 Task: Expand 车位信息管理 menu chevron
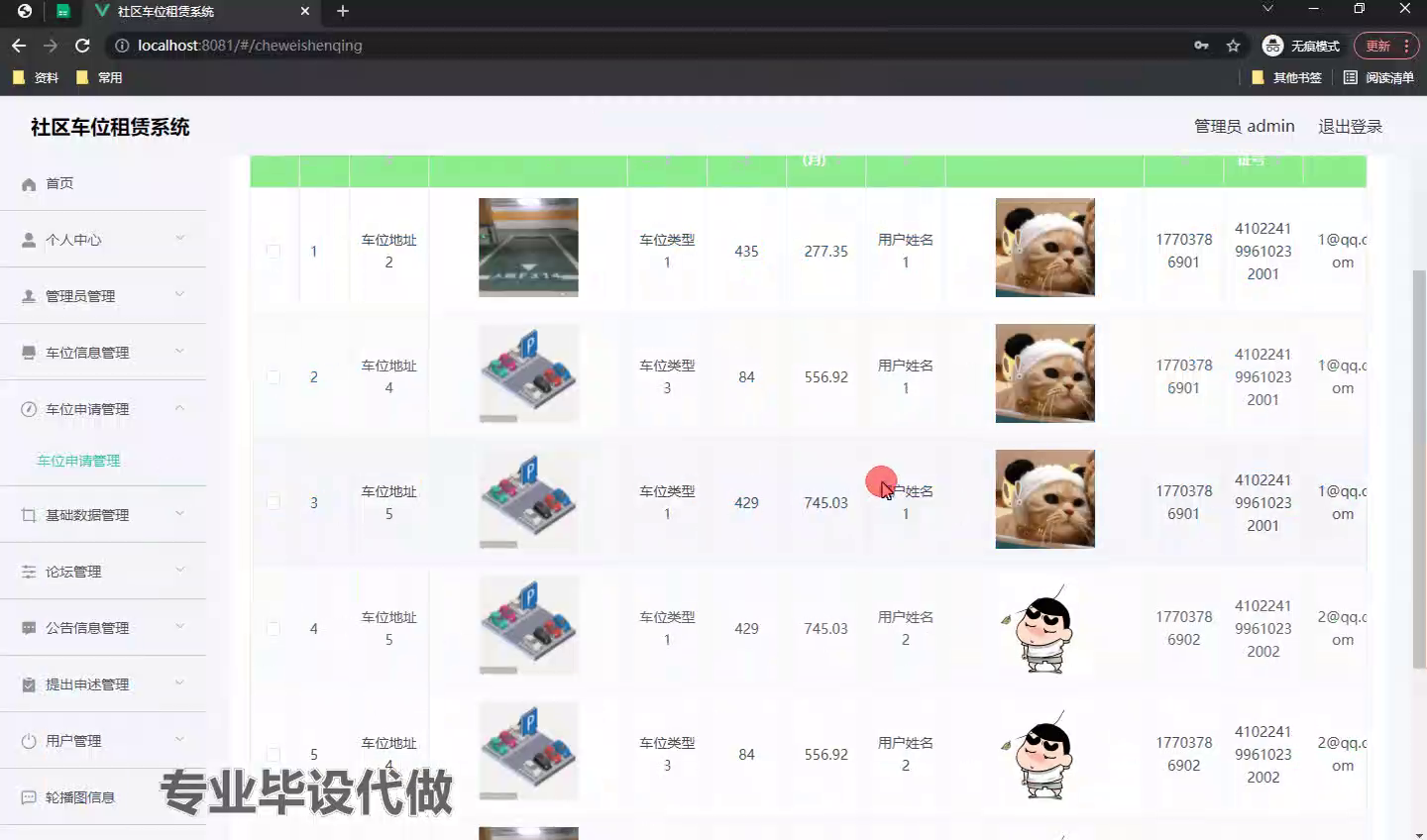tap(180, 351)
